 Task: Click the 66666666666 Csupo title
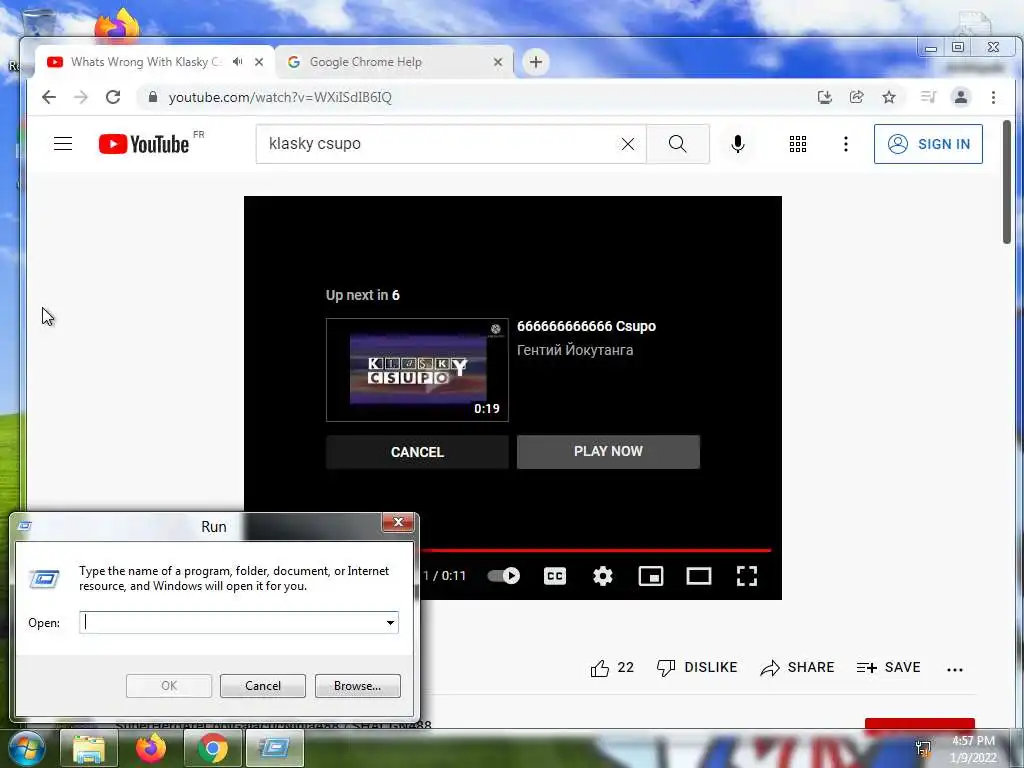point(586,326)
